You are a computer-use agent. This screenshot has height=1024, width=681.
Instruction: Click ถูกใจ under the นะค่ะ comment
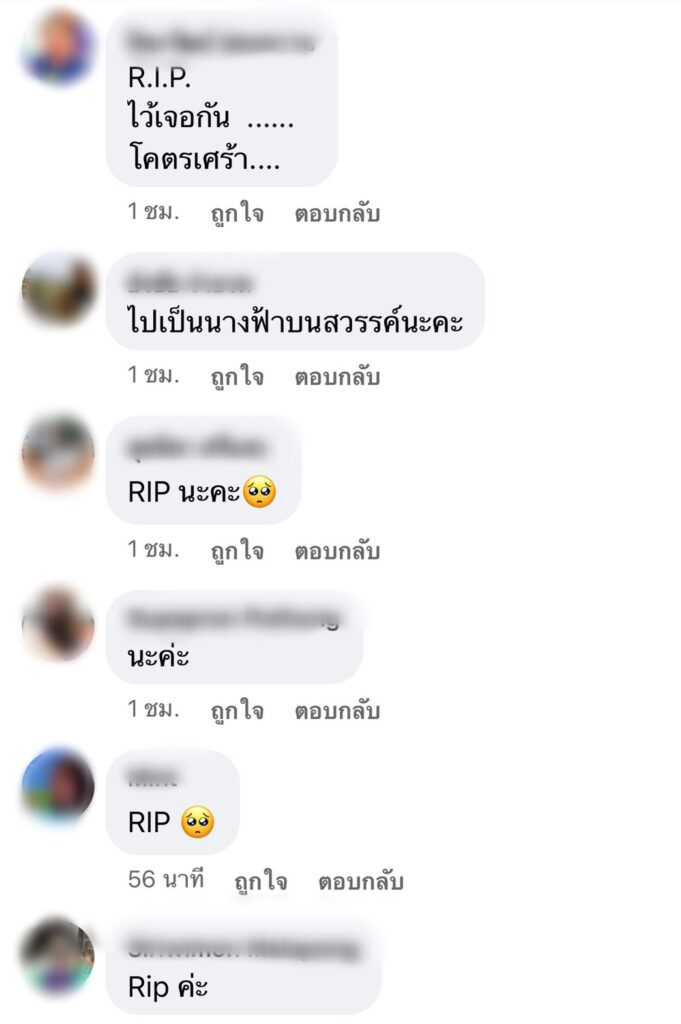click(237, 711)
